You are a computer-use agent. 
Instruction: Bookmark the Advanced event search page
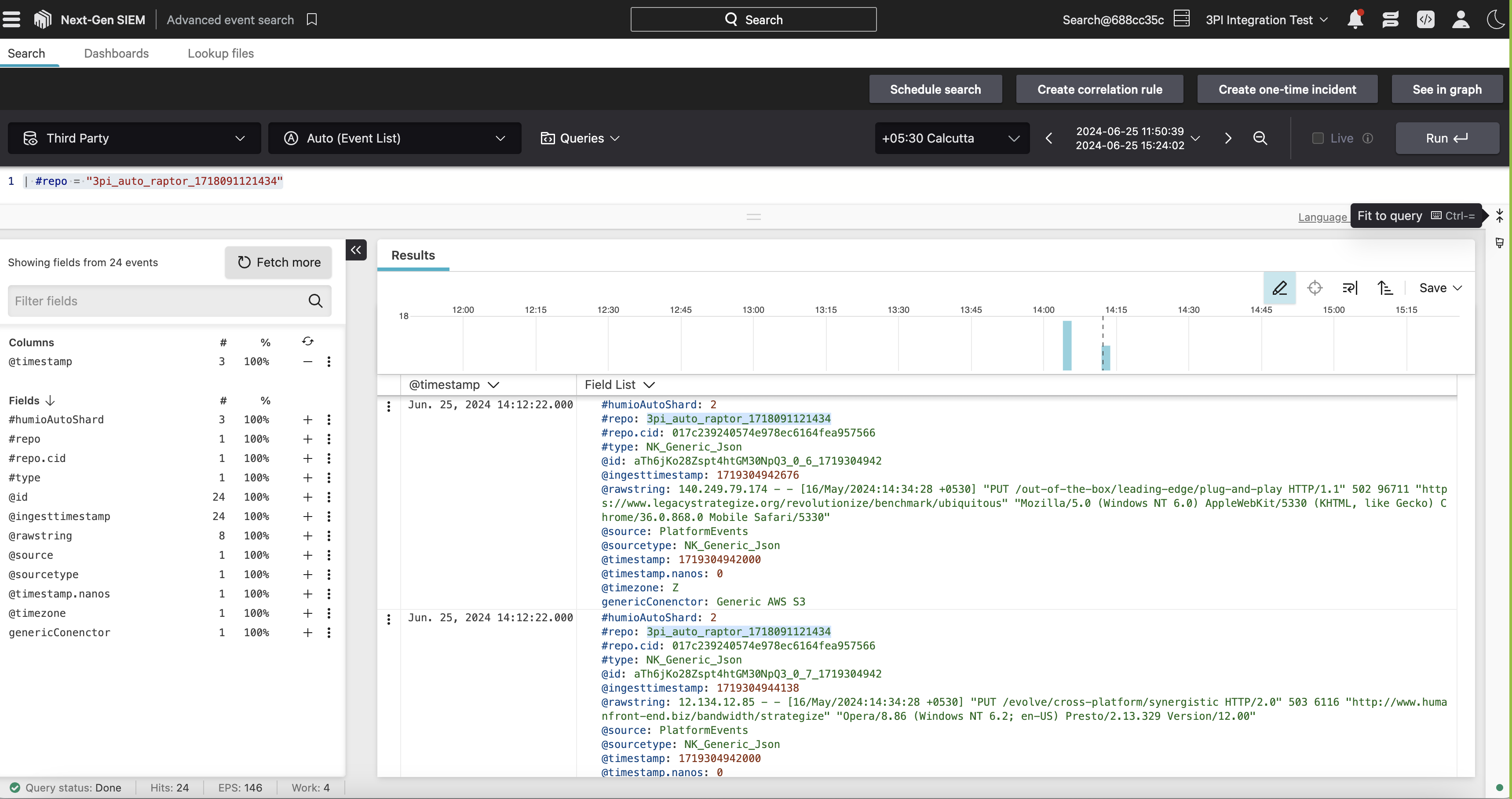click(312, 19)
